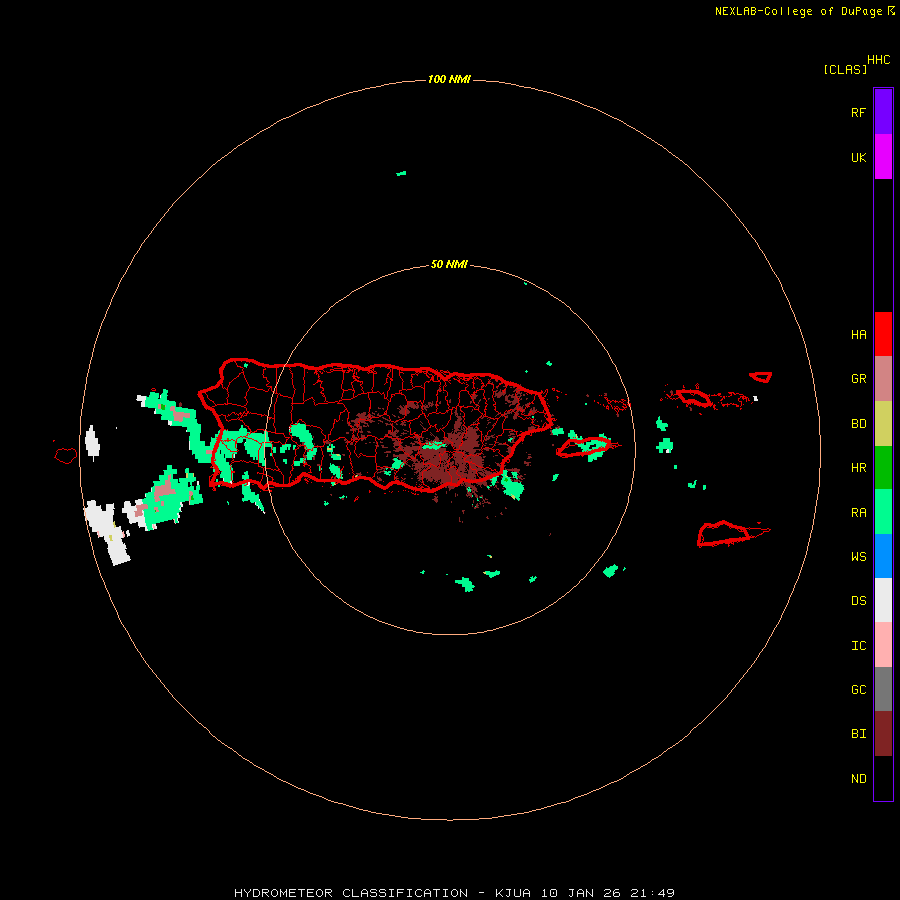Click the 10 JAN 26 date stamp
Image resolution: width=900 pixels, height=900 pixels.
point(581,893)
